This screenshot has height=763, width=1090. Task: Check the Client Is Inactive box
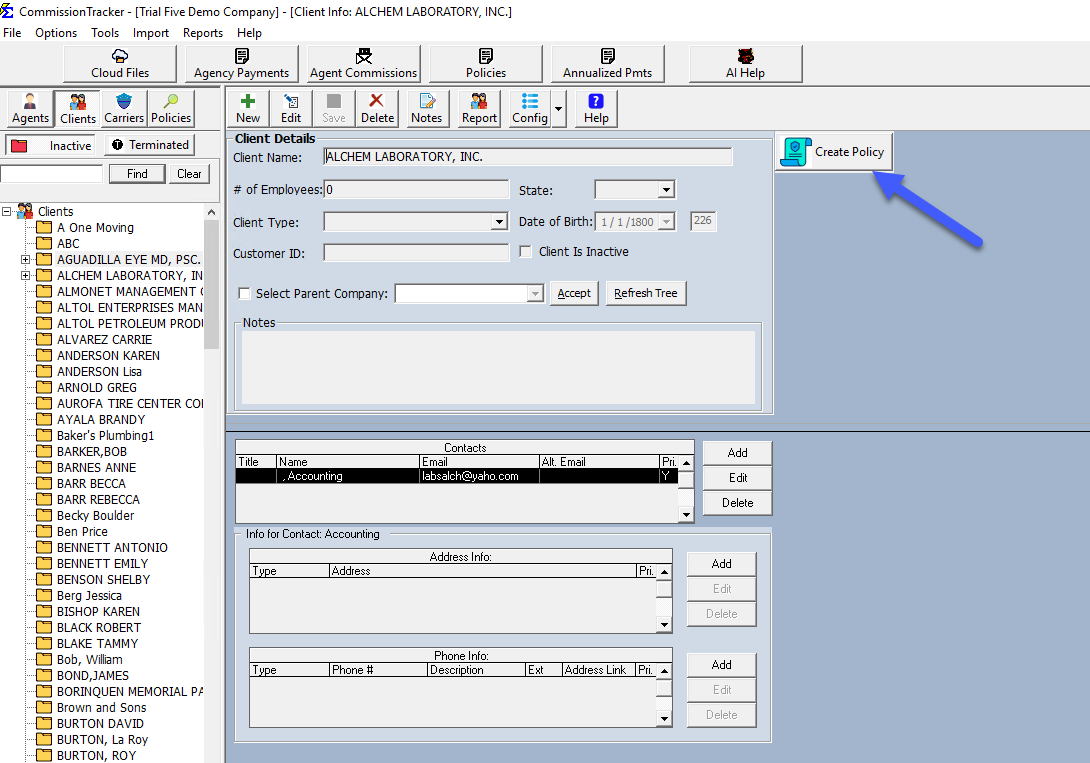[525, 251]
